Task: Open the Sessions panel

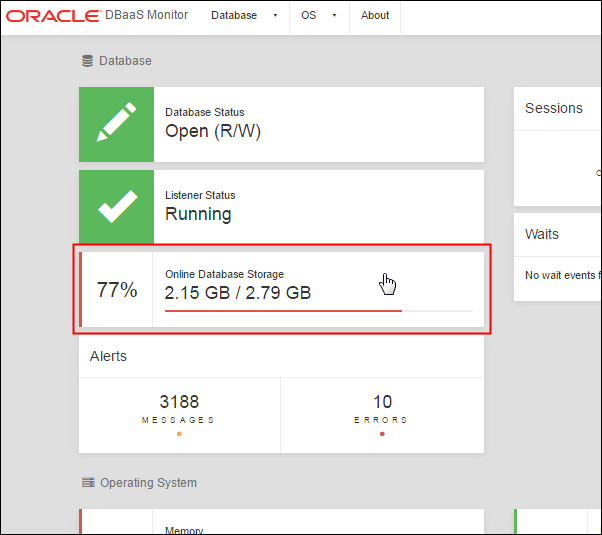Action: pos(553,108)
